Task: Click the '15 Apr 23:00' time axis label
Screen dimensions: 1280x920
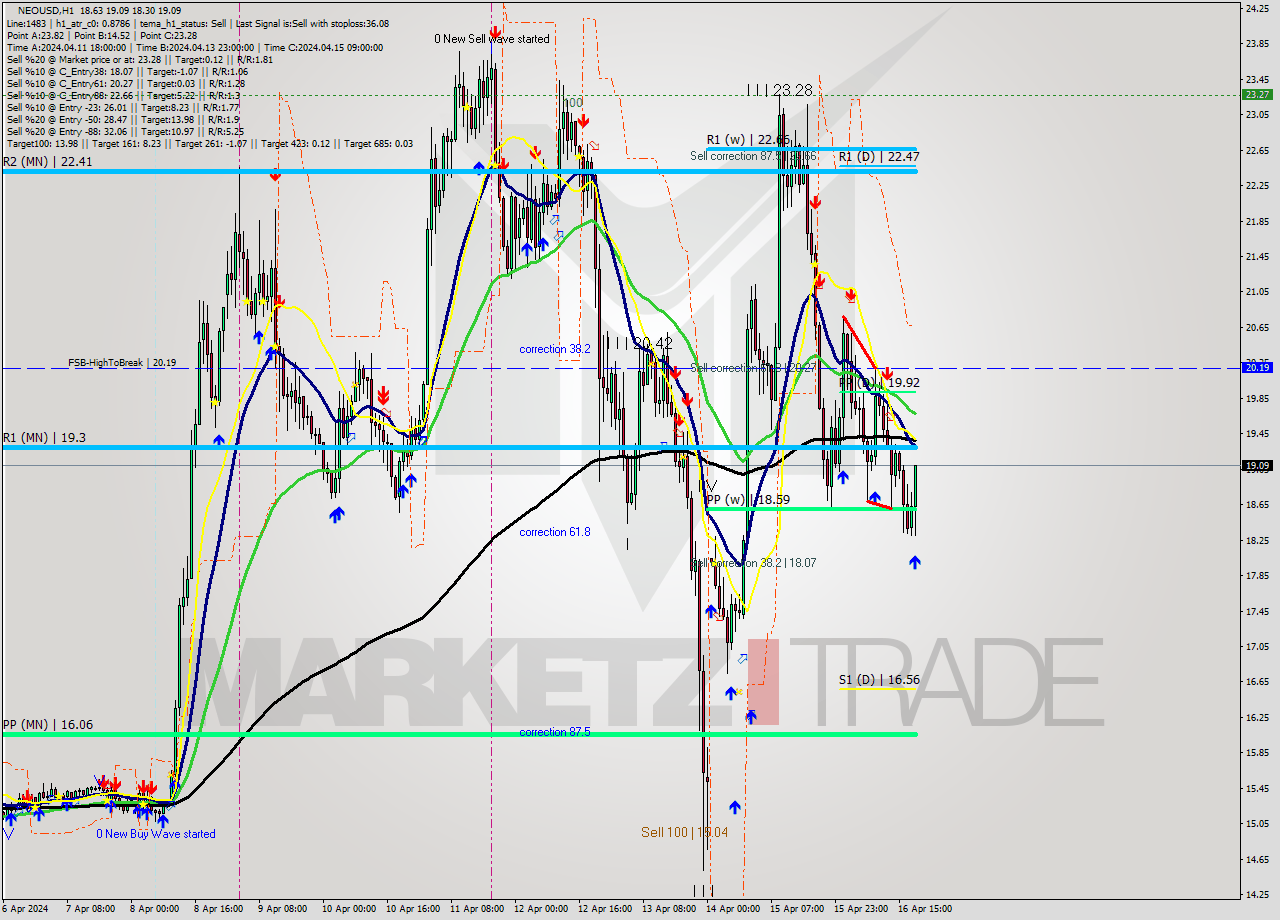Action: click(x=861, y=909)
